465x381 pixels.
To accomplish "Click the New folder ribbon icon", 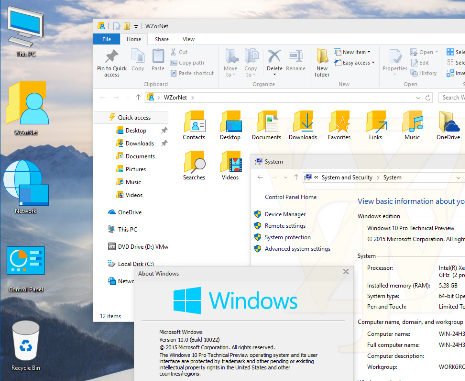I will coord(322,63).
